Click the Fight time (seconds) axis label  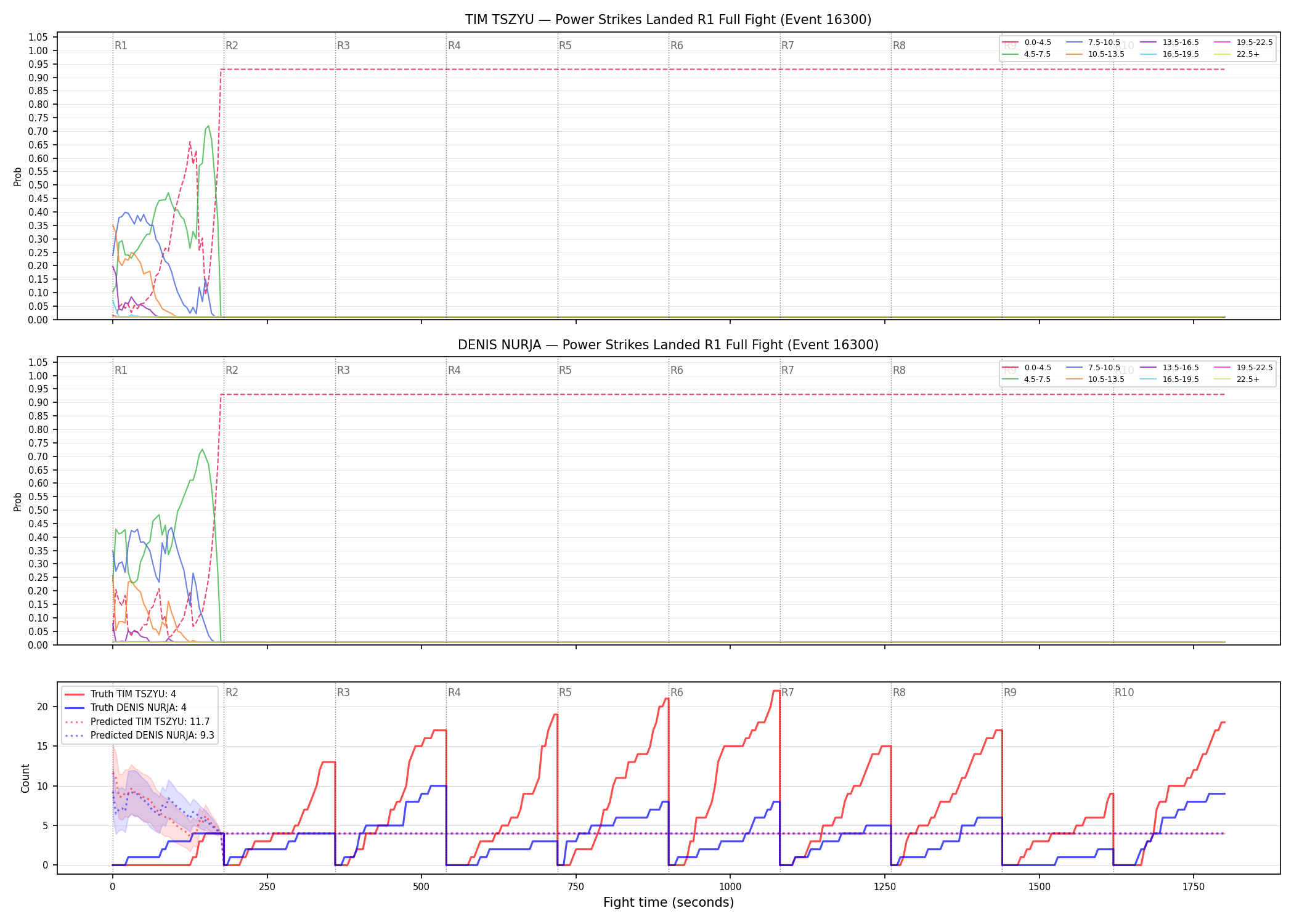click(x=669, y=902)
